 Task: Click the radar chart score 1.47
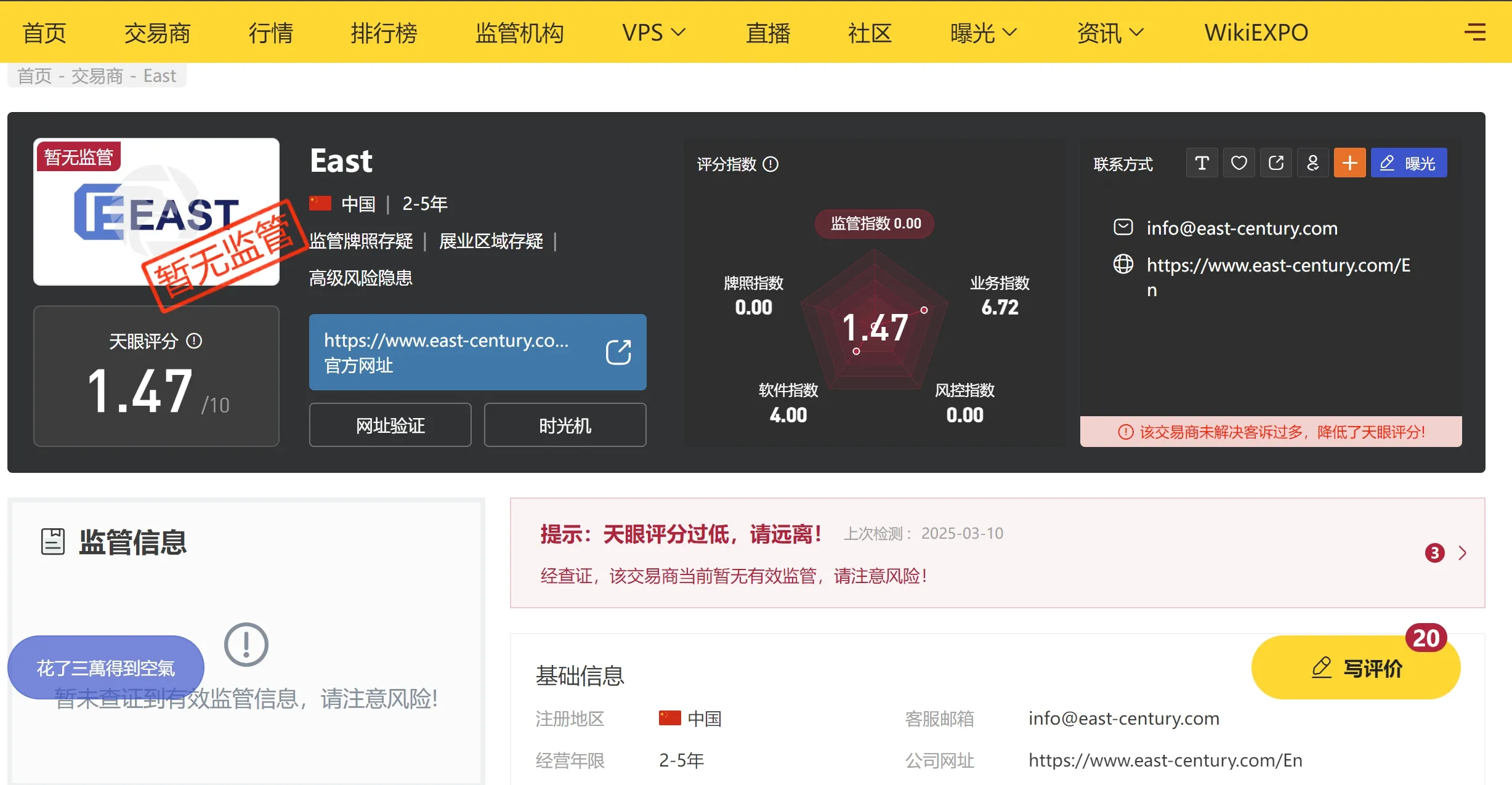coord(875,327)
